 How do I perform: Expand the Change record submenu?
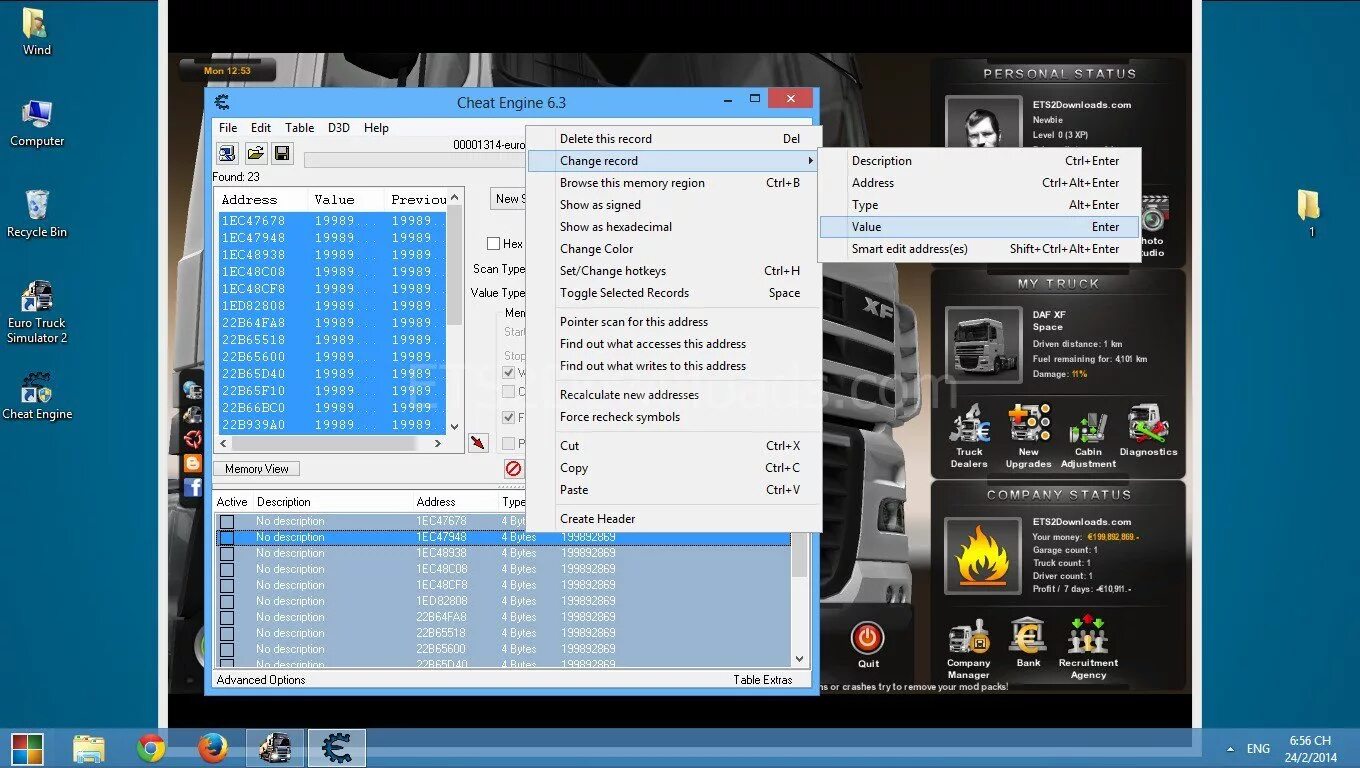[598, 160]
